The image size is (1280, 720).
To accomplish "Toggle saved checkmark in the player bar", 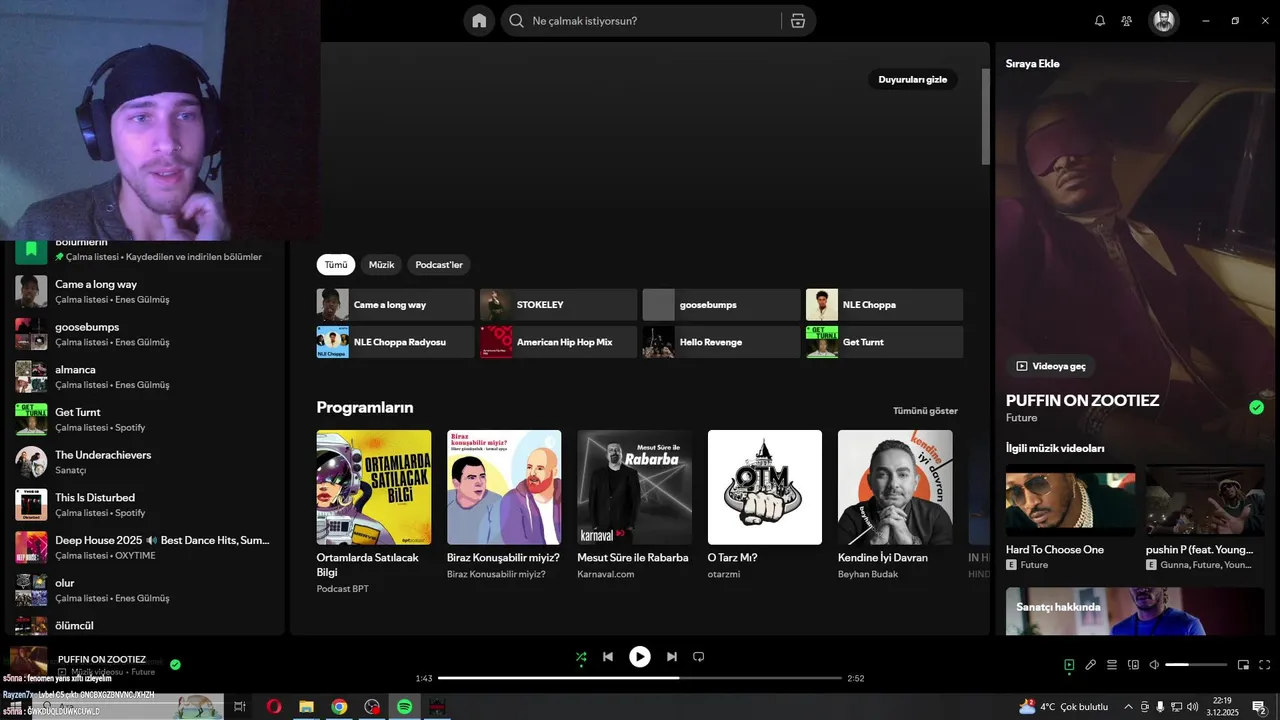I will point(175,664).
